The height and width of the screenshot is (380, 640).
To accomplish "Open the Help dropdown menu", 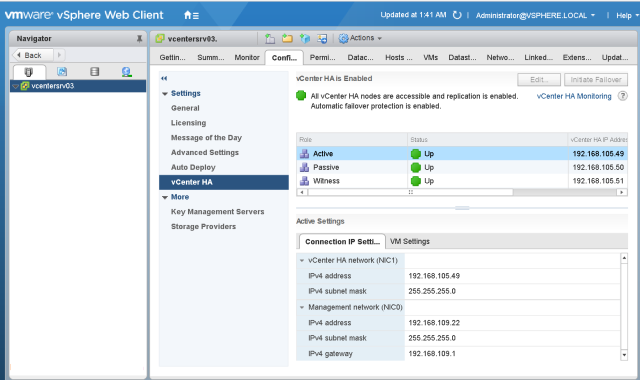I will [627, 16].
